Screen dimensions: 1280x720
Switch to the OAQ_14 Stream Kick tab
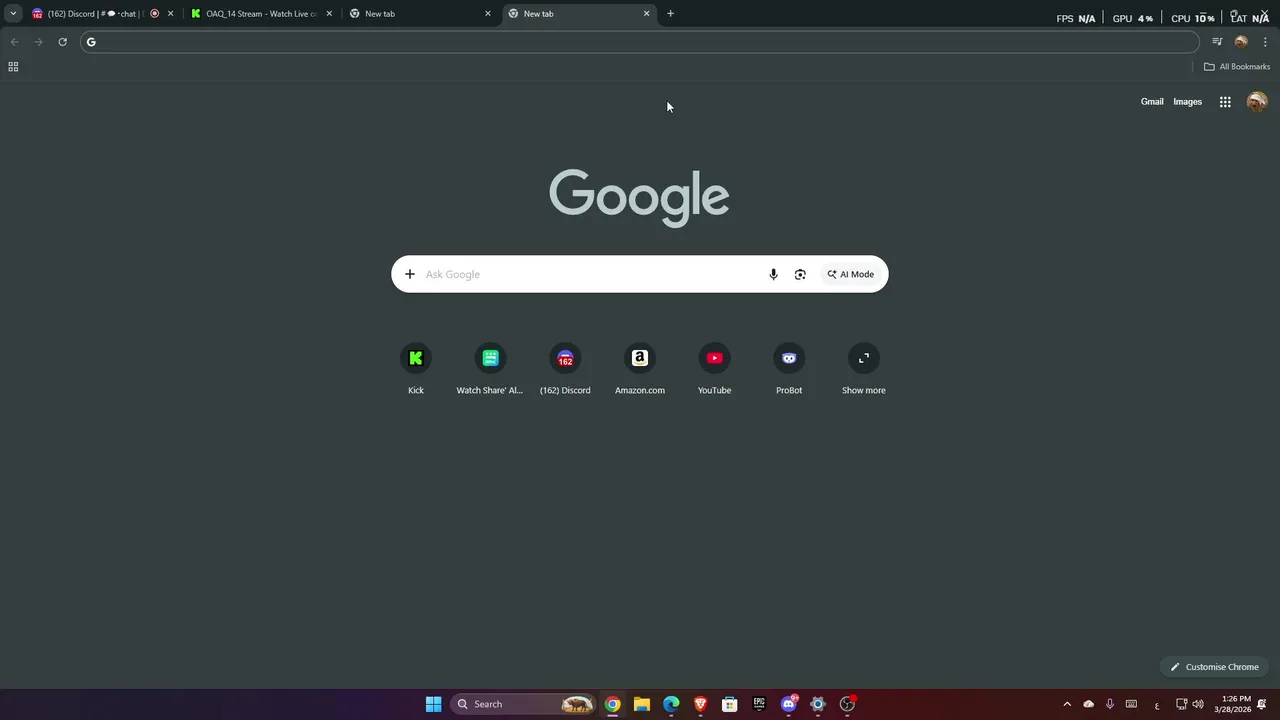[262, 14]
